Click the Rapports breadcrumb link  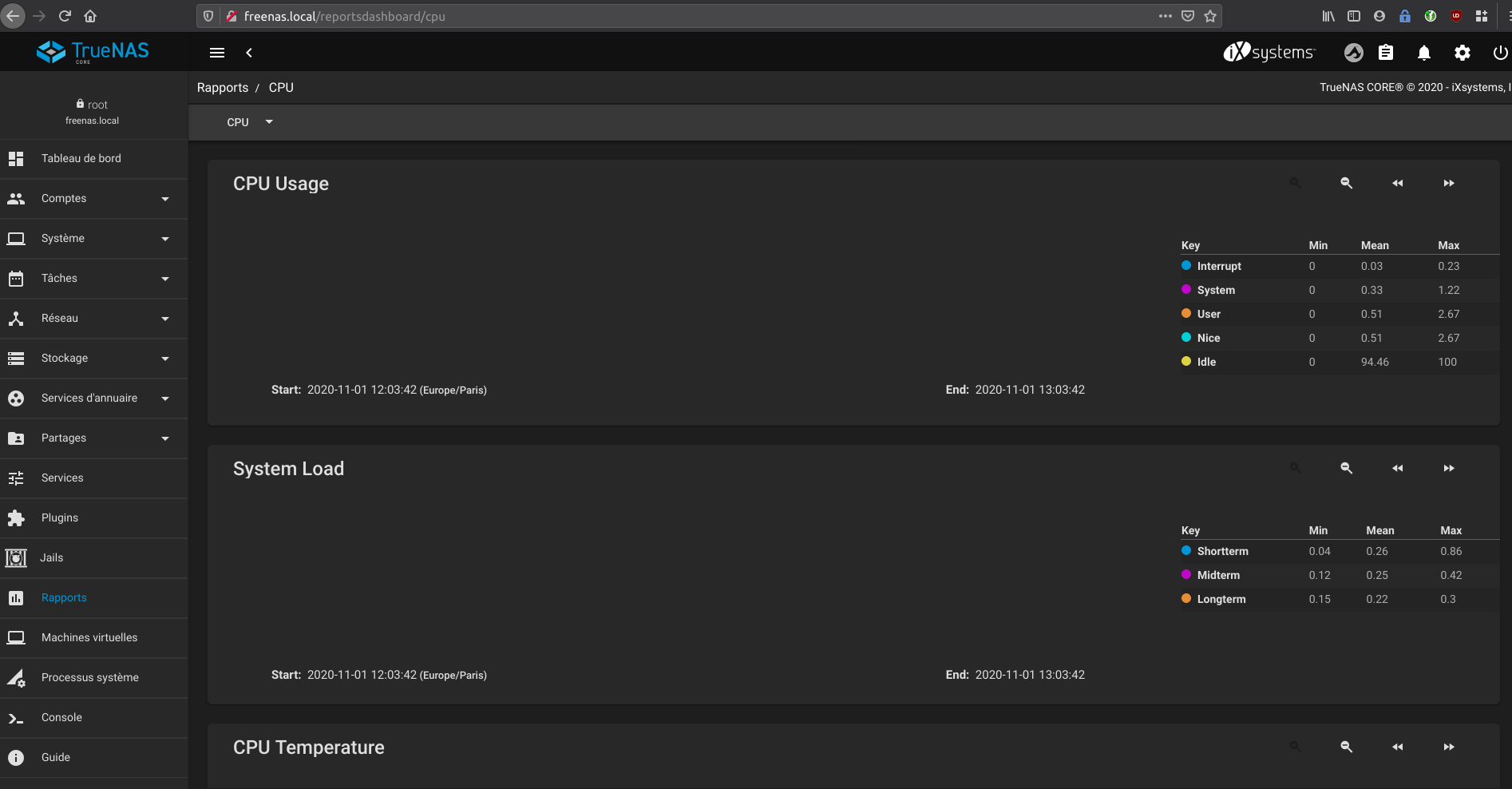[223, 88]
